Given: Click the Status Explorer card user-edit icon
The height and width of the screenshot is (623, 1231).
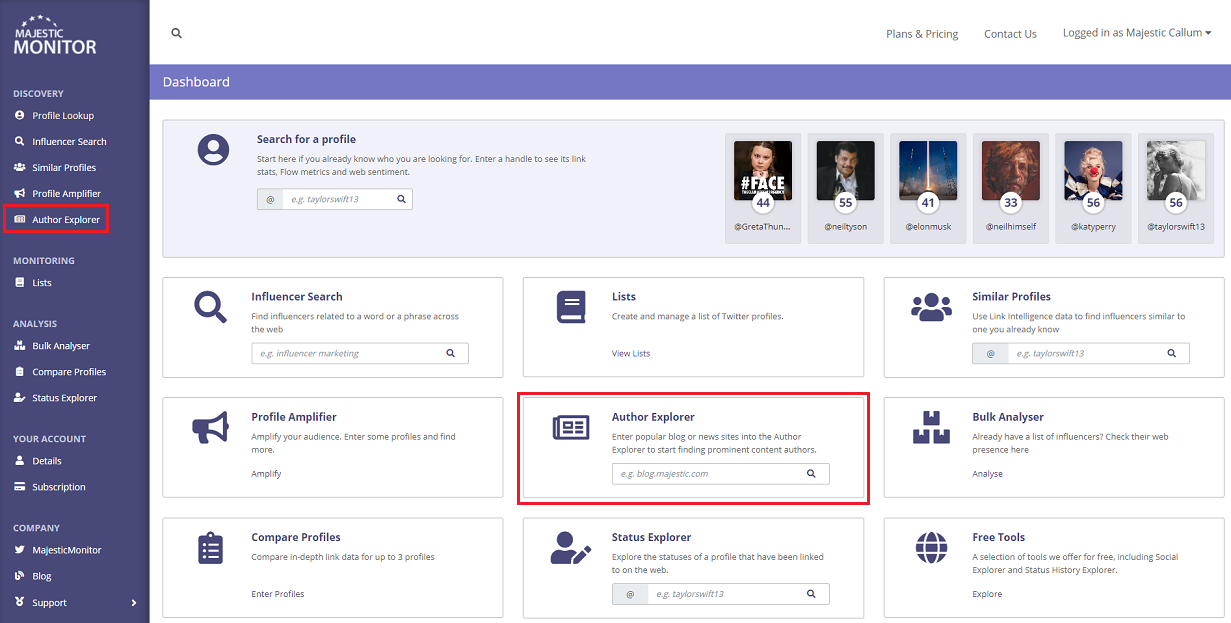Looking at the screenshot, I should click(571, 547).
